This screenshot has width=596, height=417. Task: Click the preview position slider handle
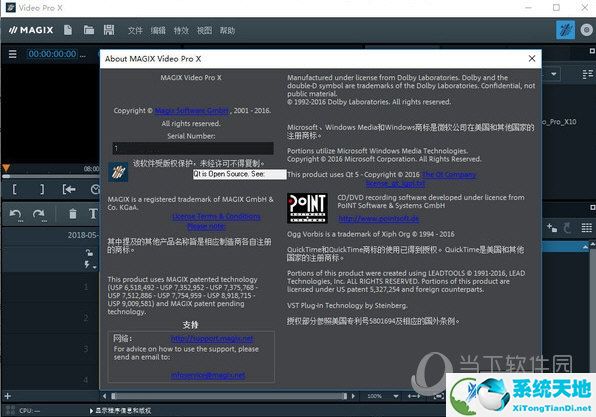[x=6, y=176]
